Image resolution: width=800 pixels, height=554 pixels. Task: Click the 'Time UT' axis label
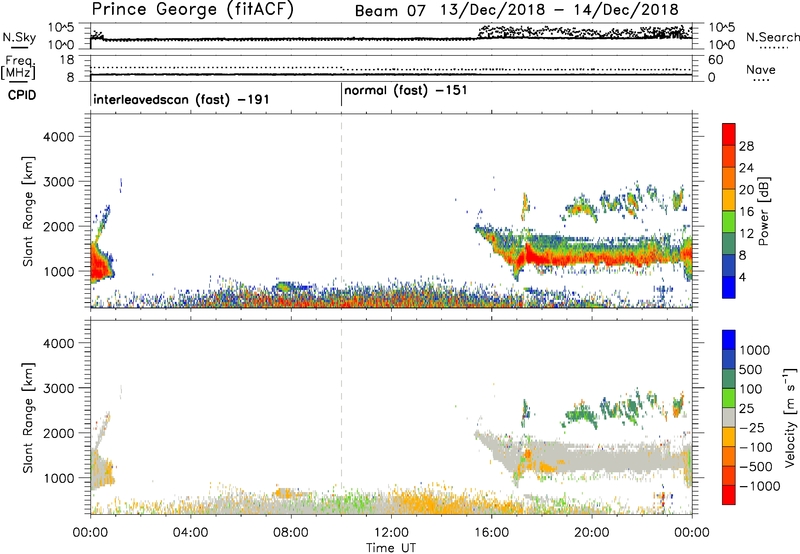[x=391, y=548]
